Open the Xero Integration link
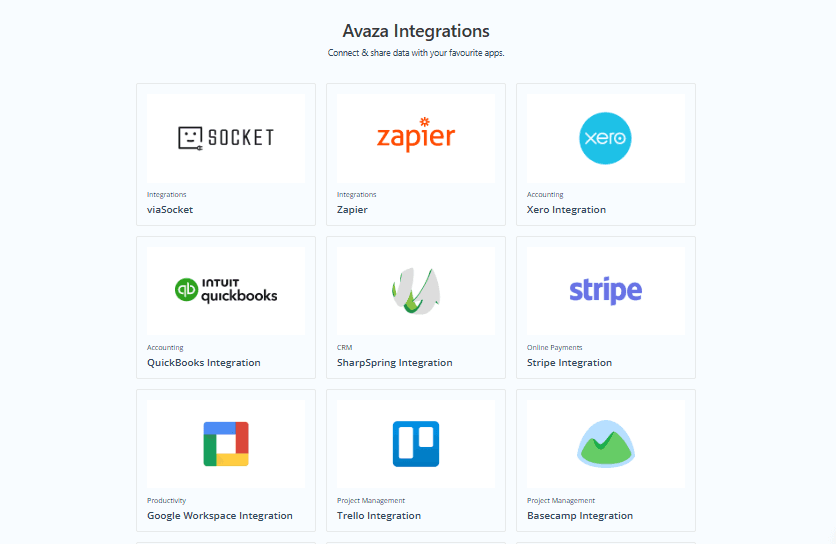836x544 pixels. (x=566, y=210)
